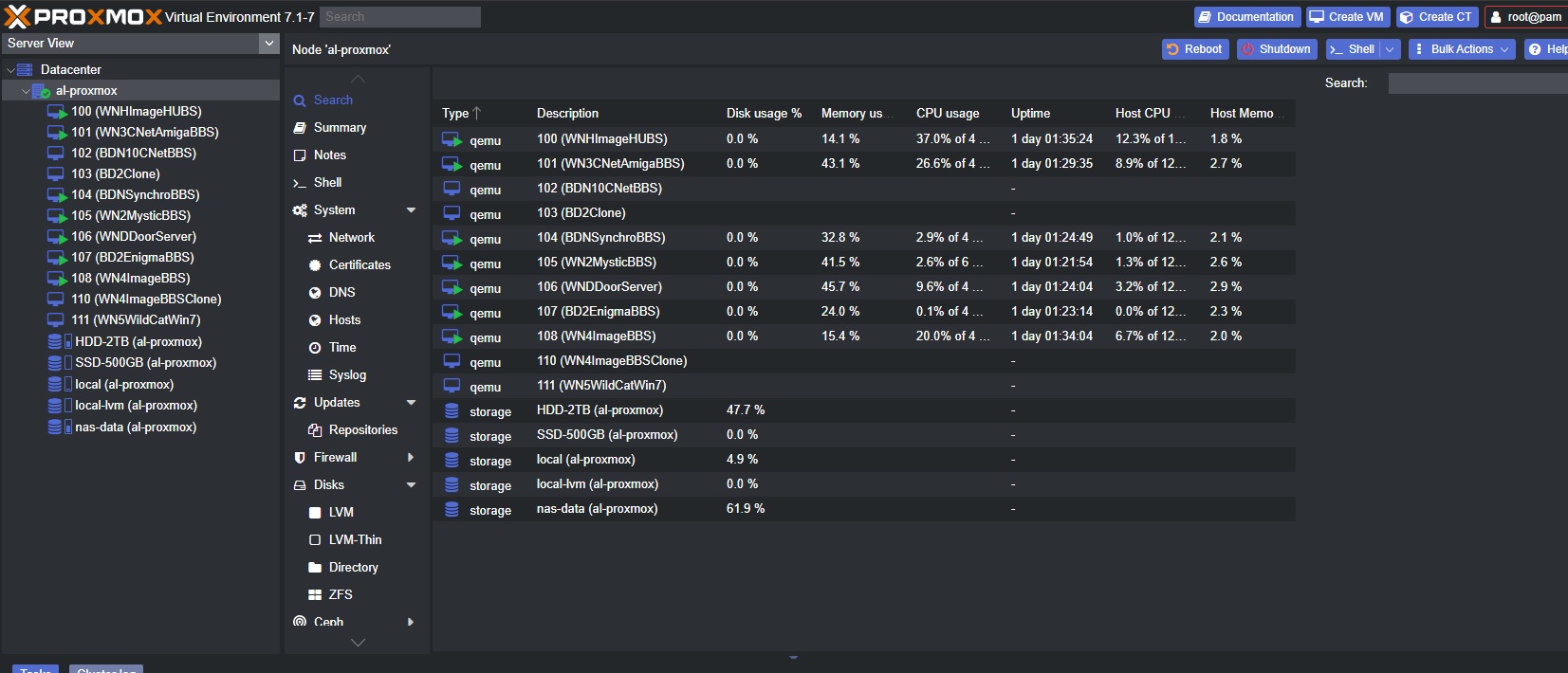This screenshot has width=1568, height=673.
Task: Click the Reboot button
Action: click(x=1195, y=49)
